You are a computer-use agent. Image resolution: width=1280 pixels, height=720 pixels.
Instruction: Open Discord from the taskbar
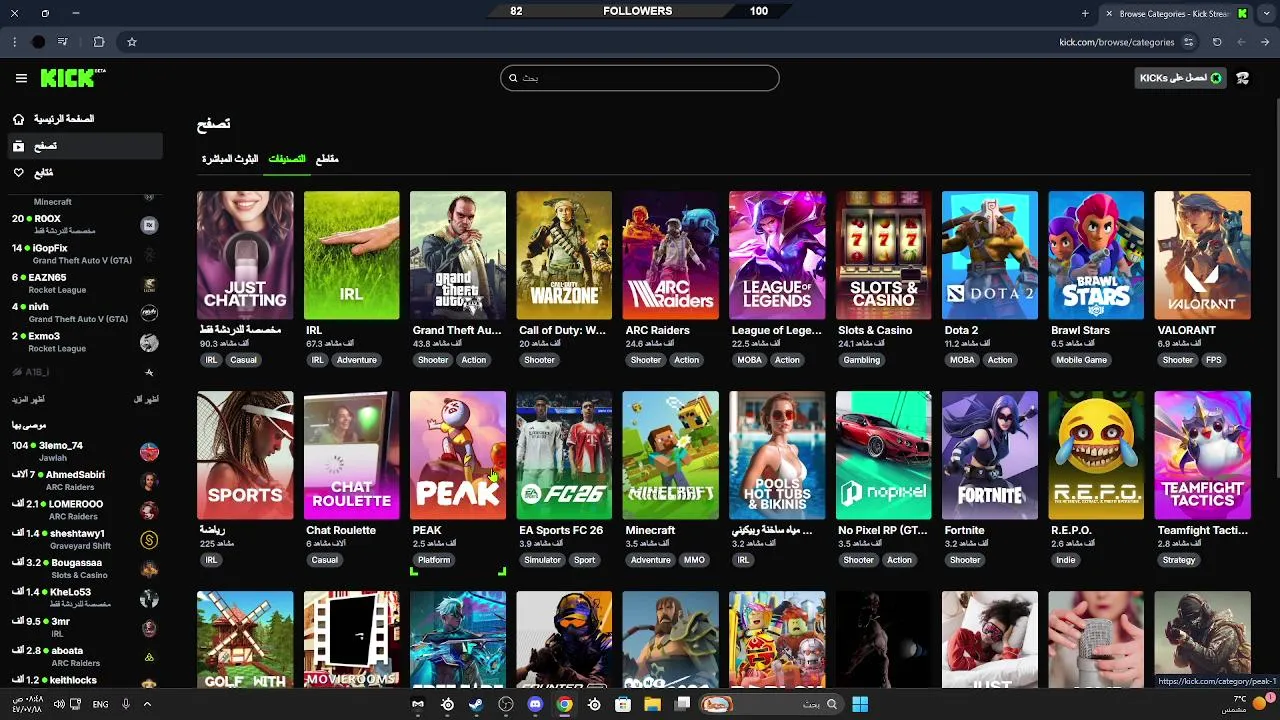click(x=535, y=704)
